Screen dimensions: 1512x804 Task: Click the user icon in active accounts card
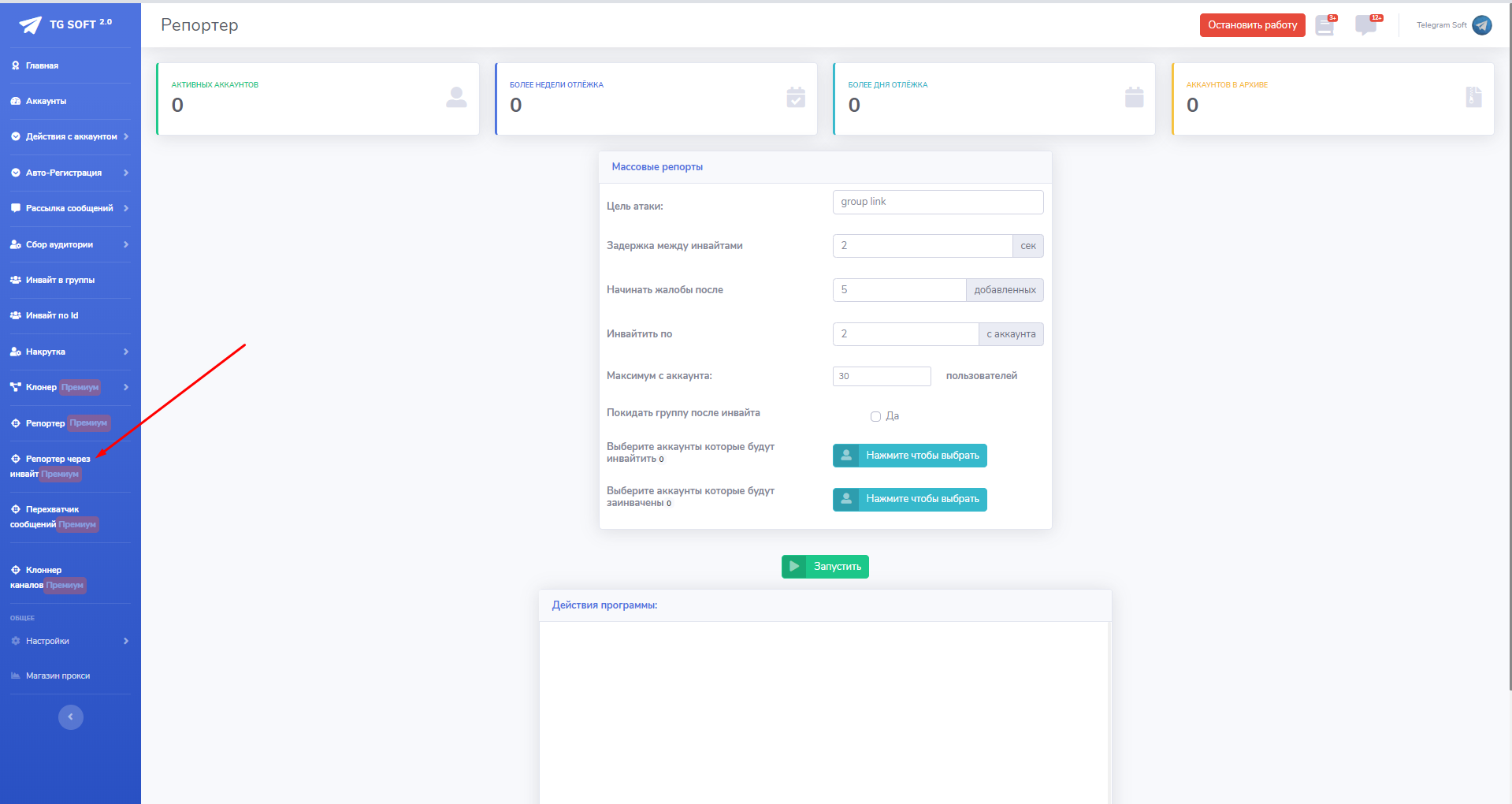[456, 98]
